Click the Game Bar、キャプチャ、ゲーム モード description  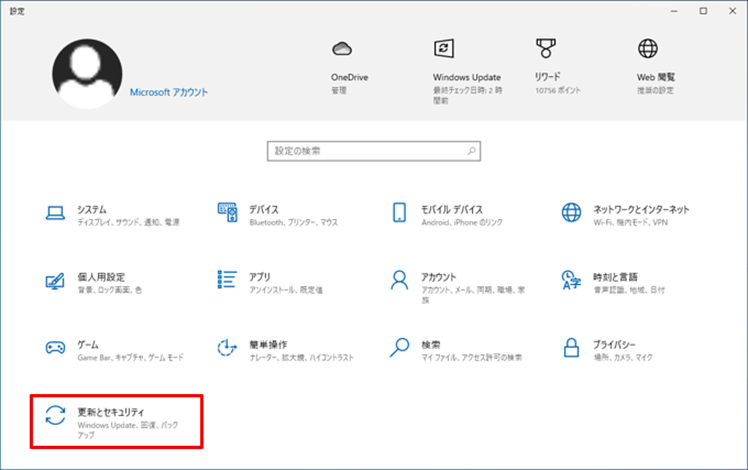click(x=130, y=358)
